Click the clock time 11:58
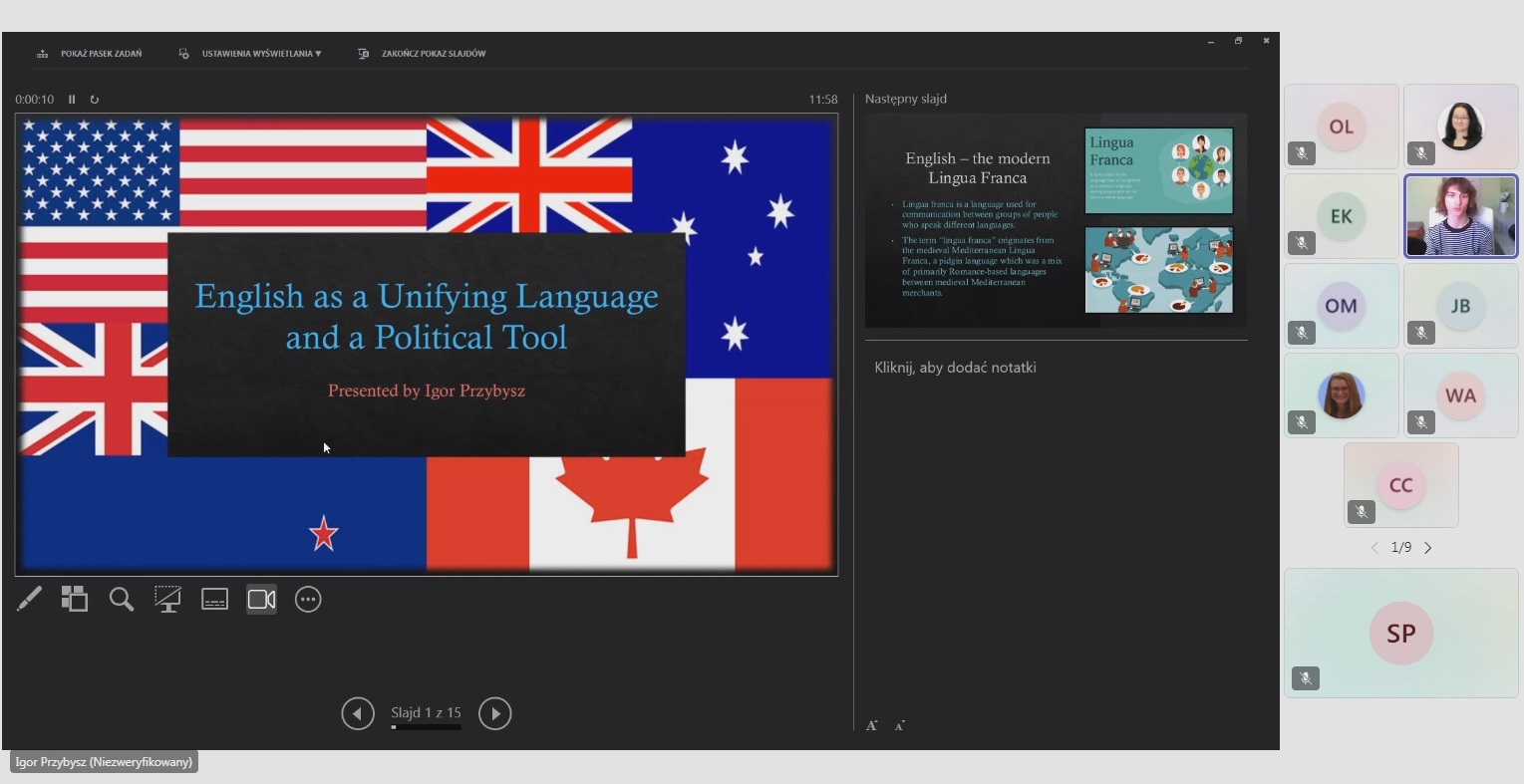Image resolution: width=1524 pixels, height=784 pixels. [x=823, y=100]
